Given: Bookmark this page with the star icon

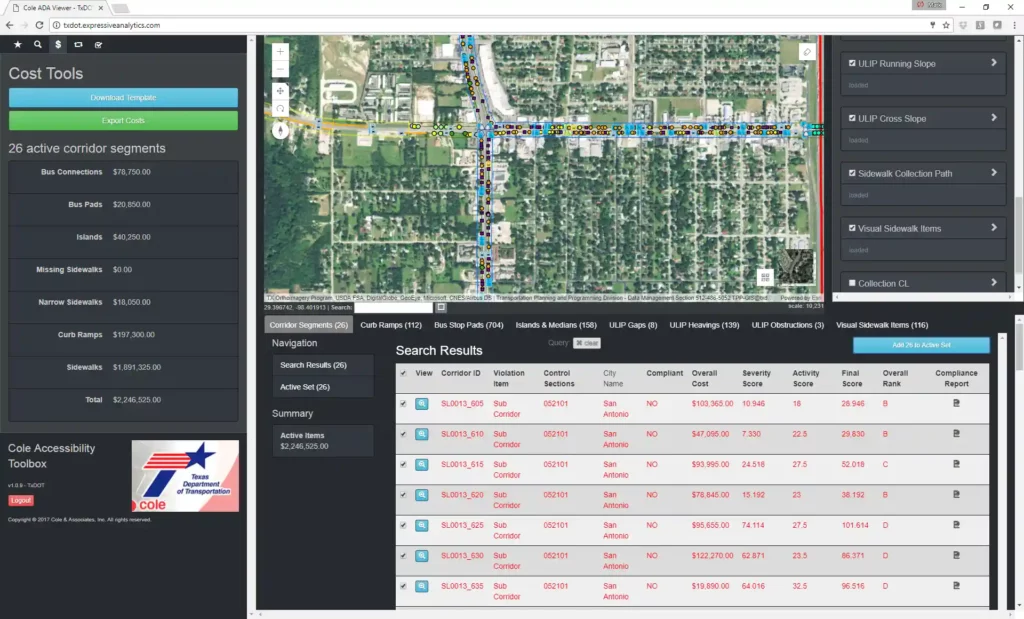Looking at the screenshot, I should (946, 25).
